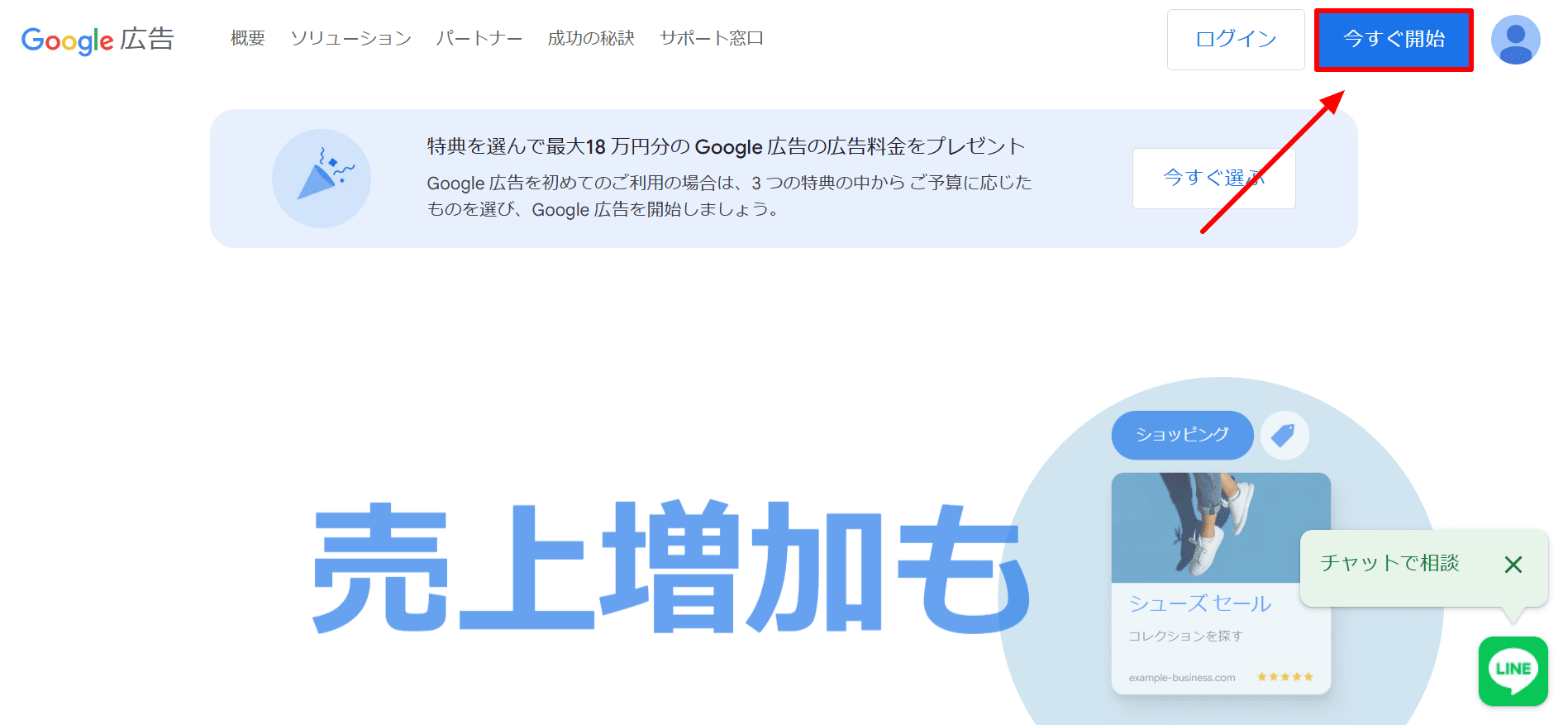
Task: Click the example-business.com link text
Action: pos(1182,678)
